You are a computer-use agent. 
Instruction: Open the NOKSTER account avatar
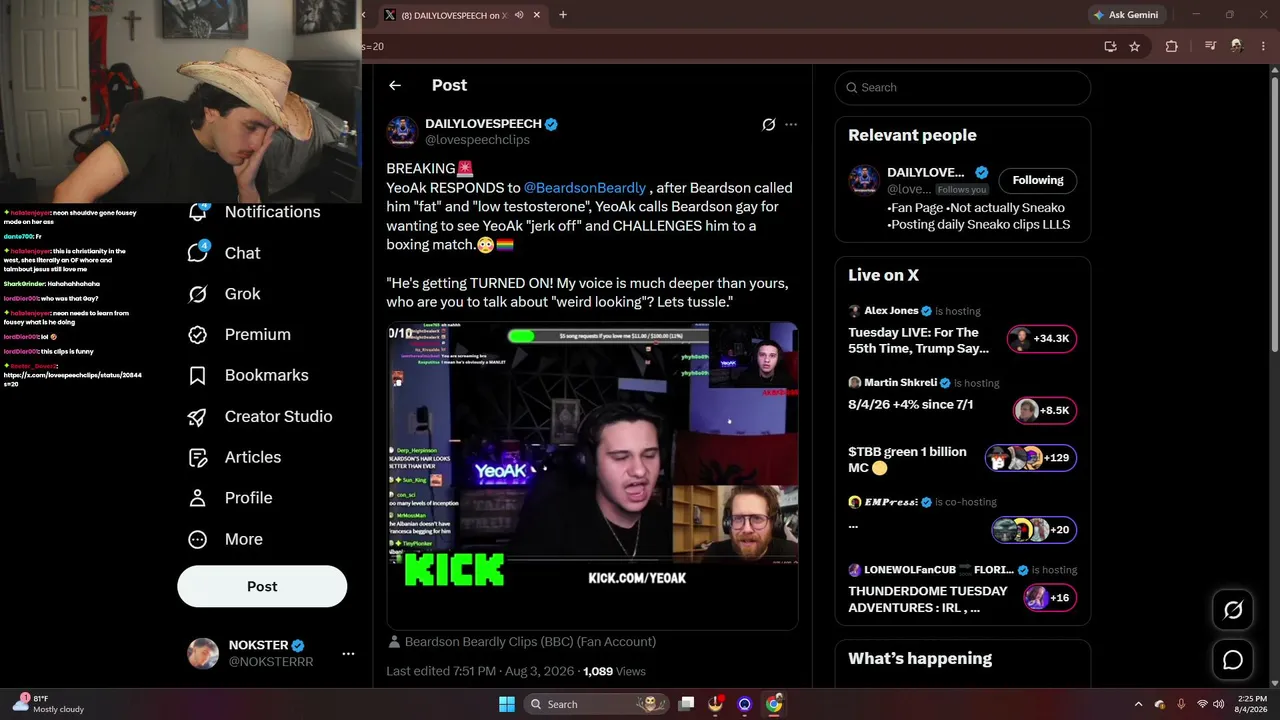pos(203,654)
